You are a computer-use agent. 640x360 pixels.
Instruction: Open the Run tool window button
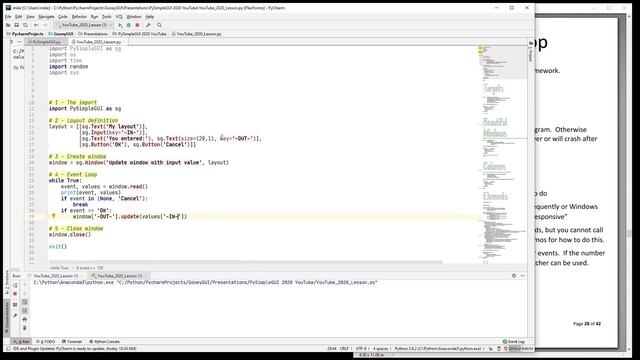pos(21,341)
